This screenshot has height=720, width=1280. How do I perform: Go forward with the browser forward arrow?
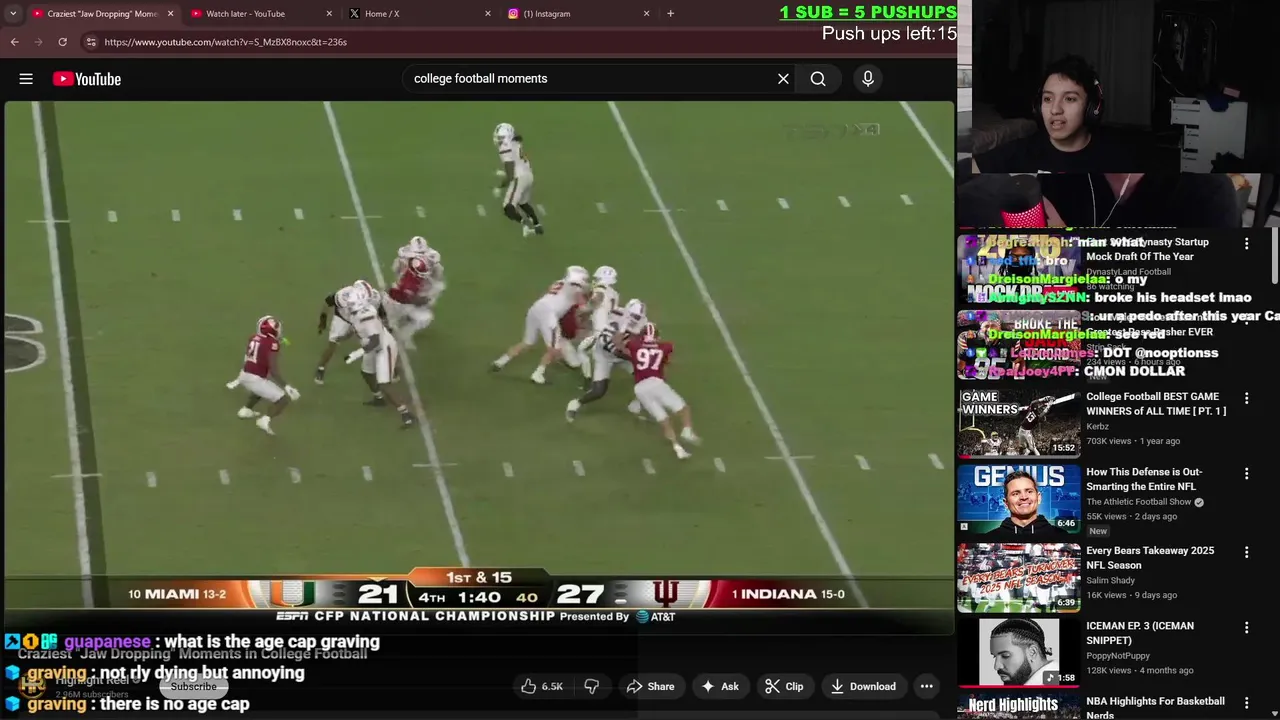tap(38, 42)
